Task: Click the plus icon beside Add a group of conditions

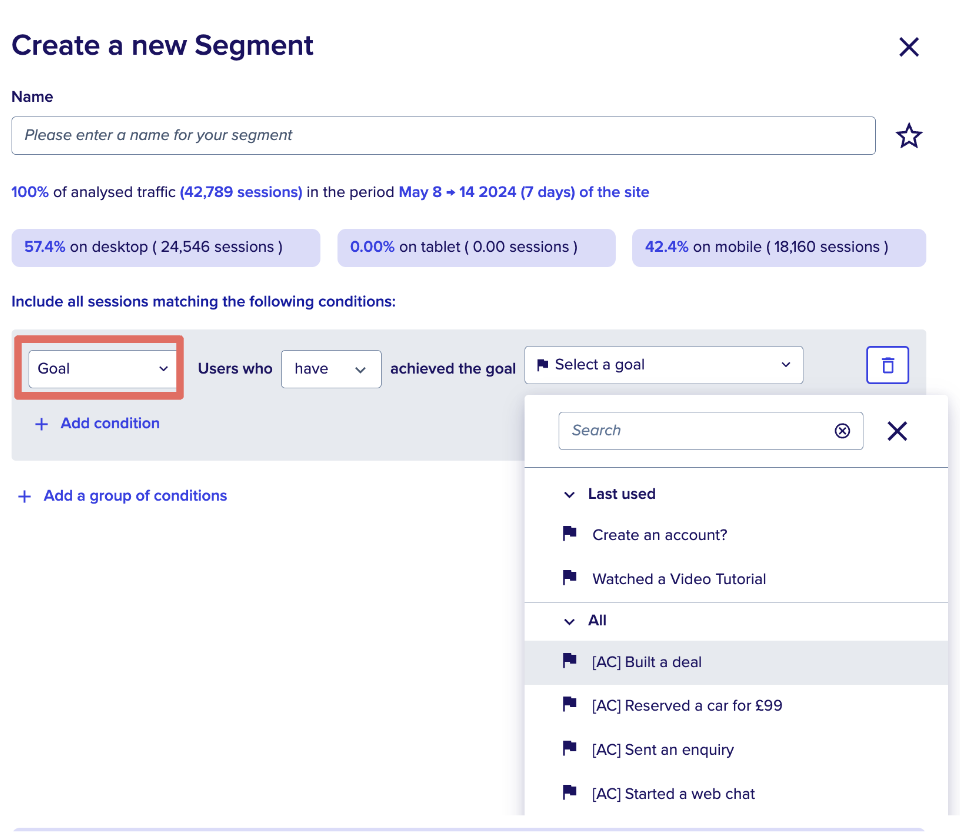Action: pyautogui.click(x=24, y=496)
